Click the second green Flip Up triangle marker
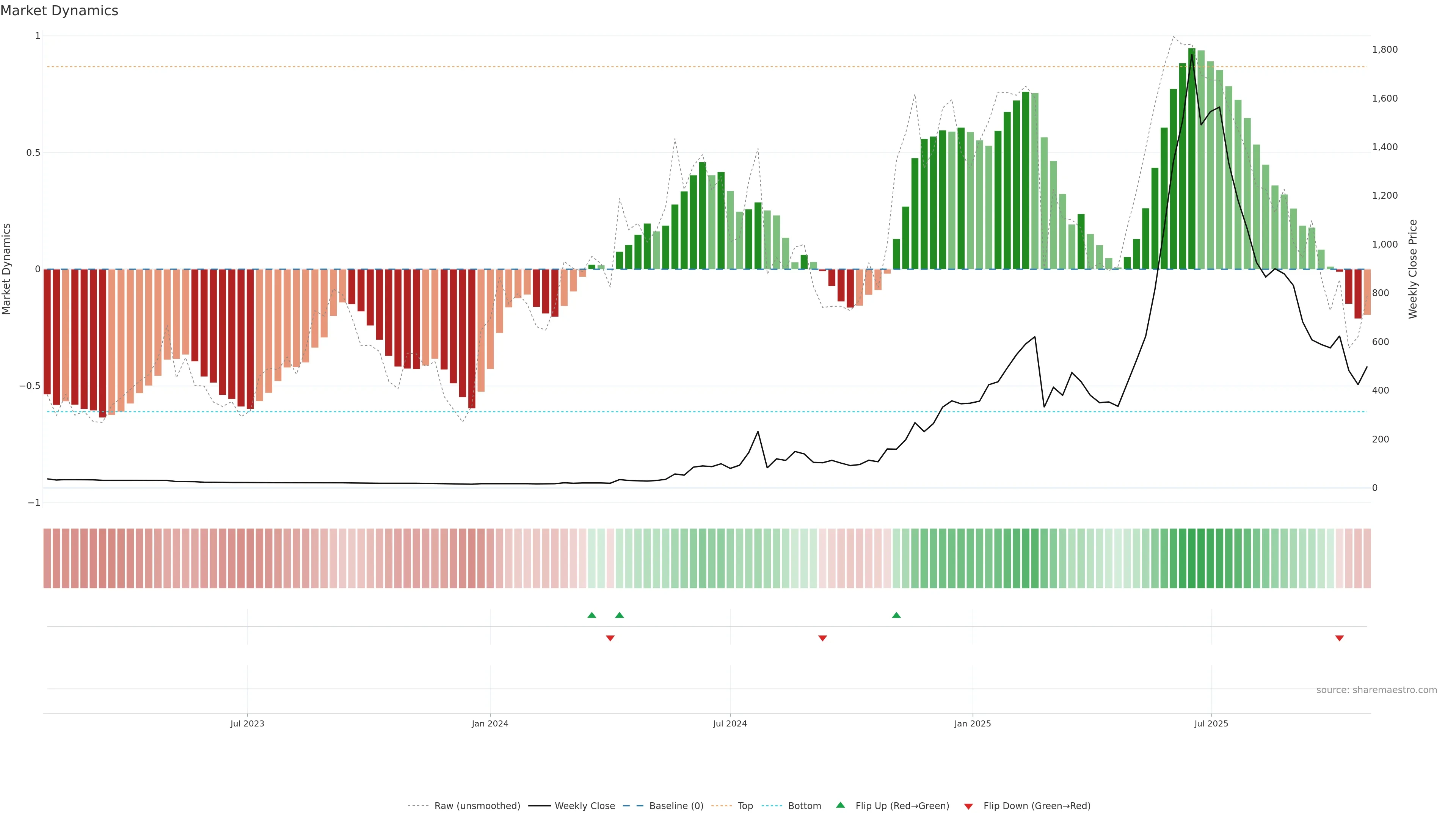The image size is (1456, 819). click(x=619, y=615)
